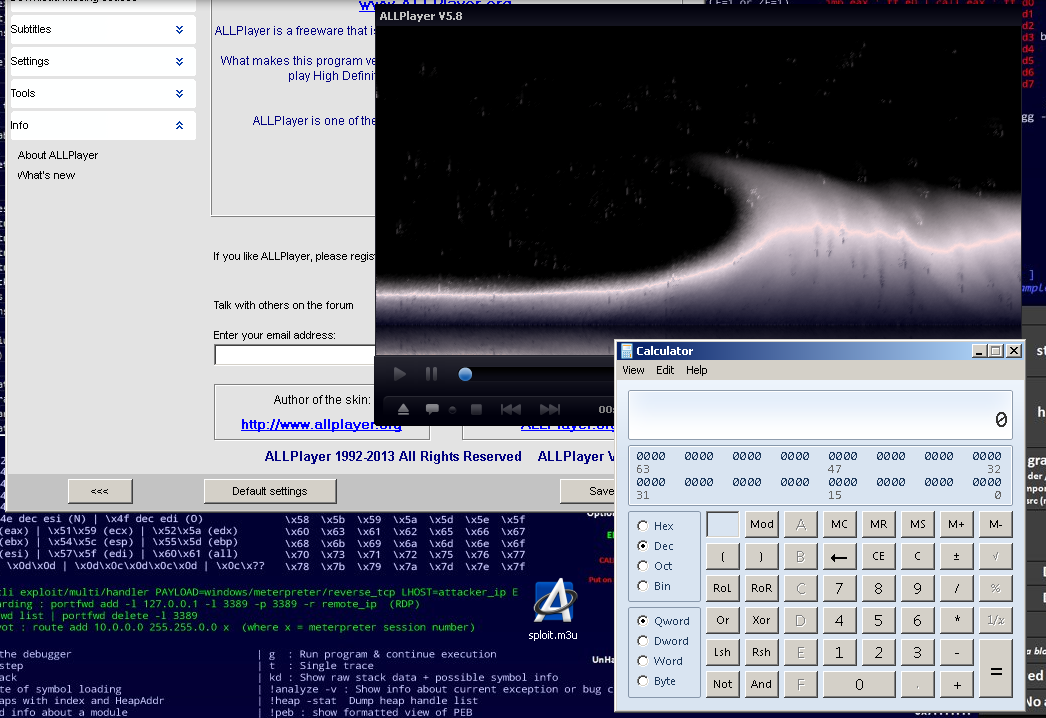Click the RoR rotate right key
The height and width of the screenshot is (718, 1046).
tap(761, 588)
